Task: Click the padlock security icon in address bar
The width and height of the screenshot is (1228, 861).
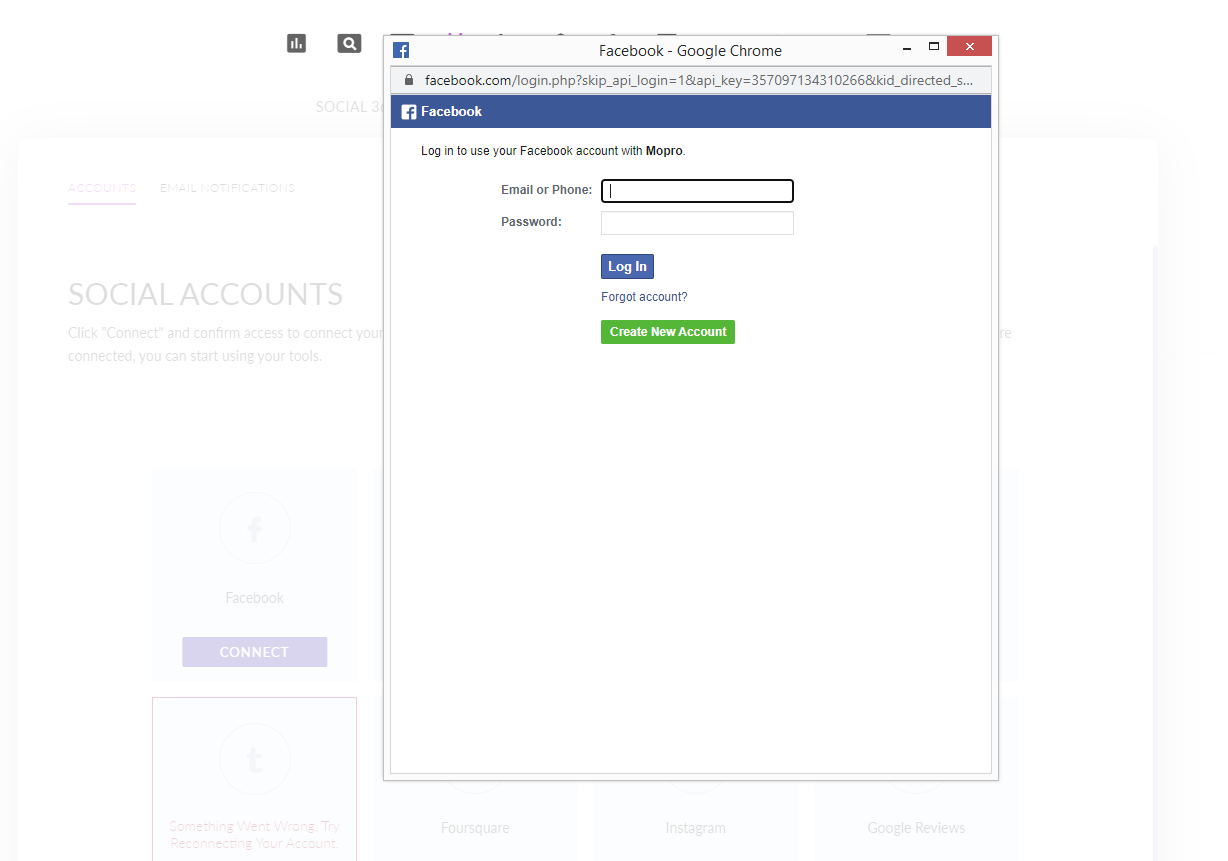Action: click(409, 80)
